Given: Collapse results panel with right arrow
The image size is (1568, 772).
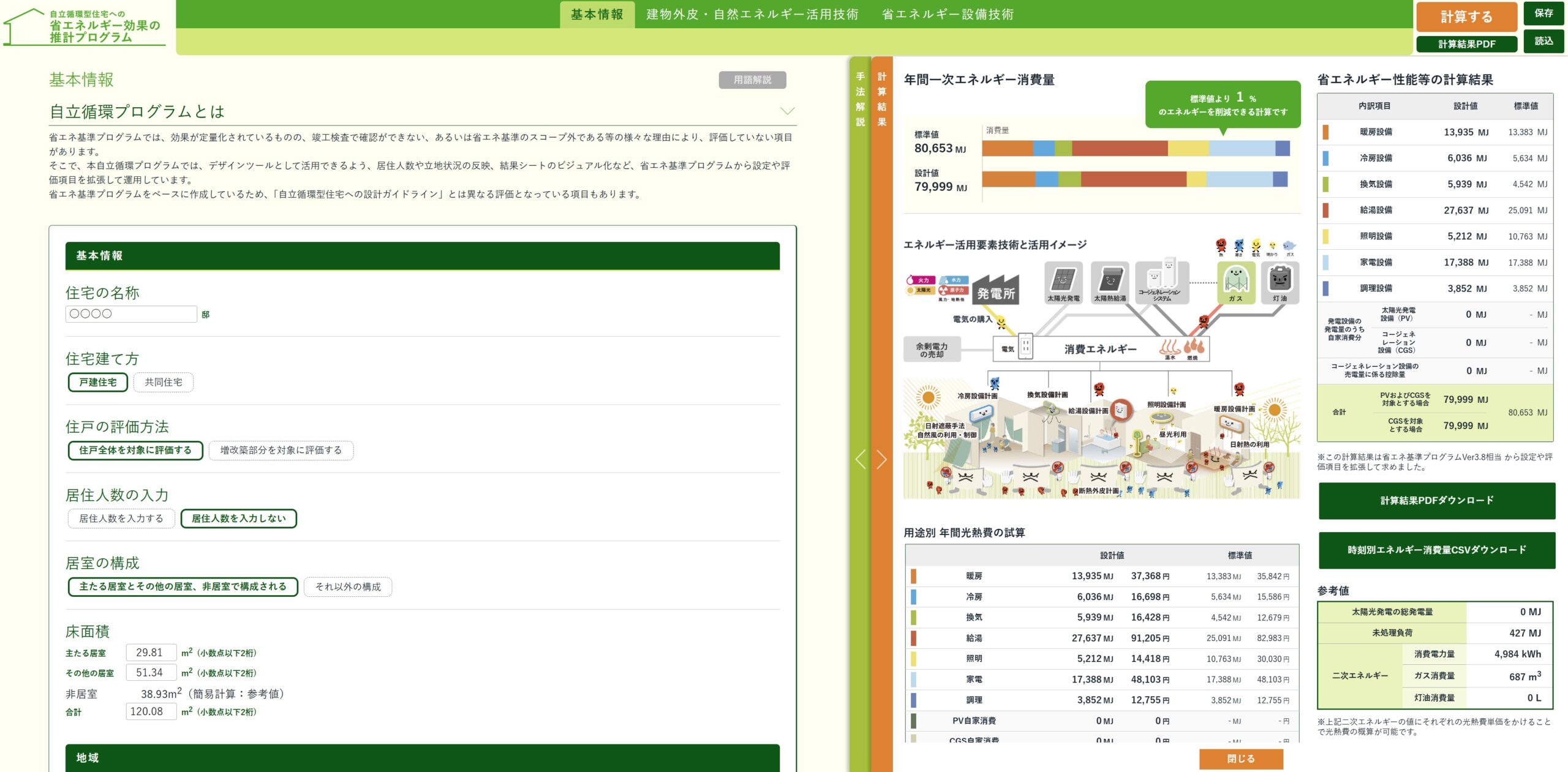Looking at the screenshot, I should [x=881, y=459].
